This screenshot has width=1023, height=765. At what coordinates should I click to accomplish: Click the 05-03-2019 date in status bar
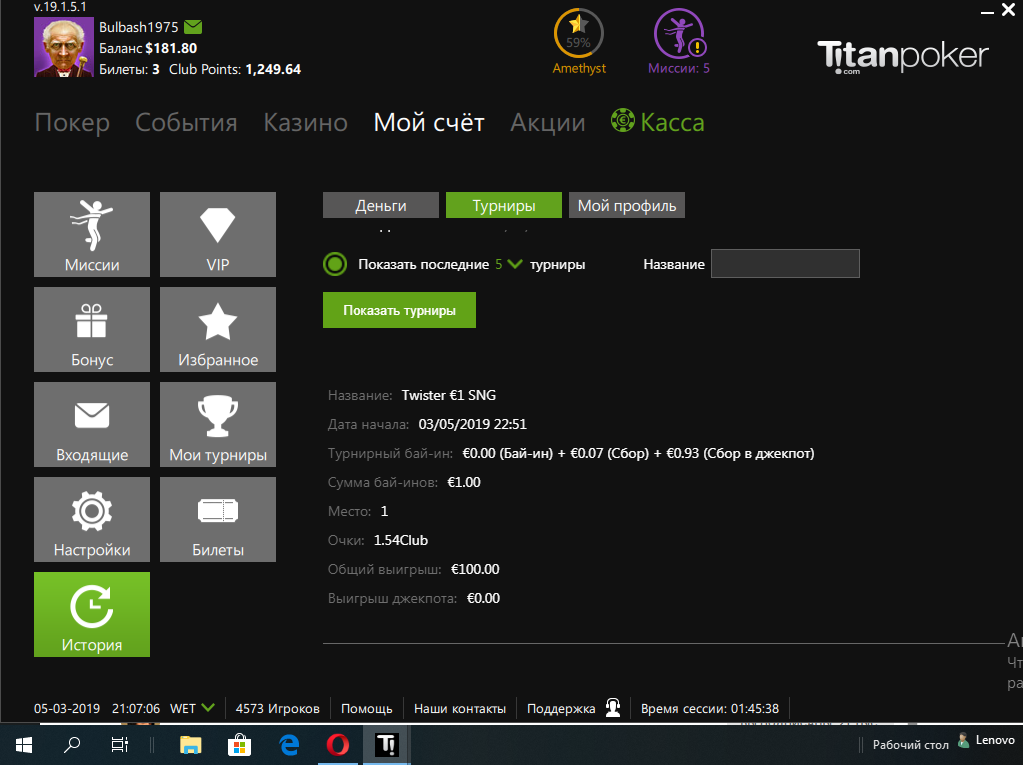(67, 708)
